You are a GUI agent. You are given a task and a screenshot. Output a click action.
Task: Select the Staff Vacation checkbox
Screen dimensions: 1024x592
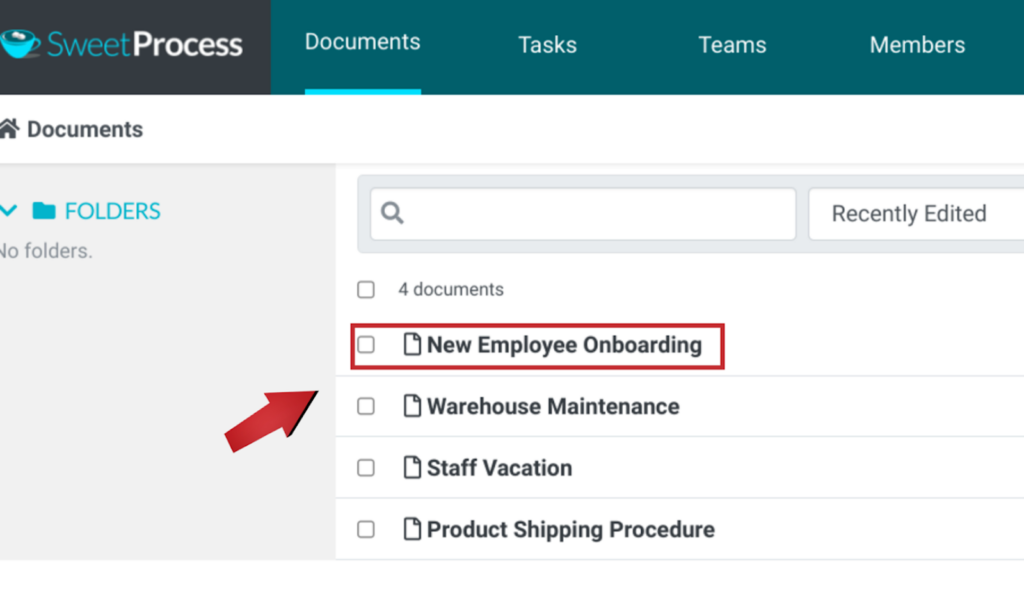point(366,467)
